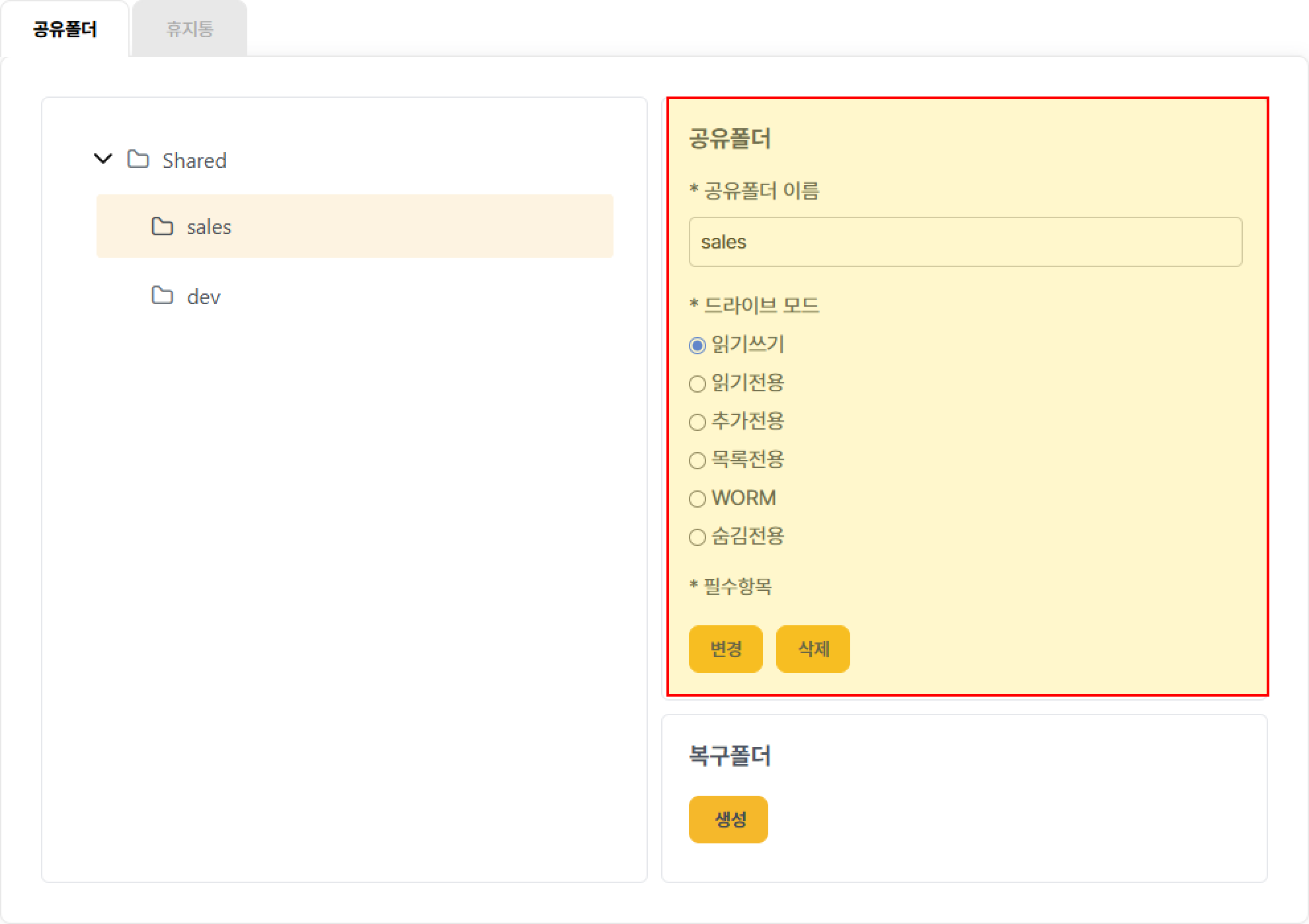Screen dimensions: 1309x924
Task: Click the sales folder icon
Action: point(162,227)
